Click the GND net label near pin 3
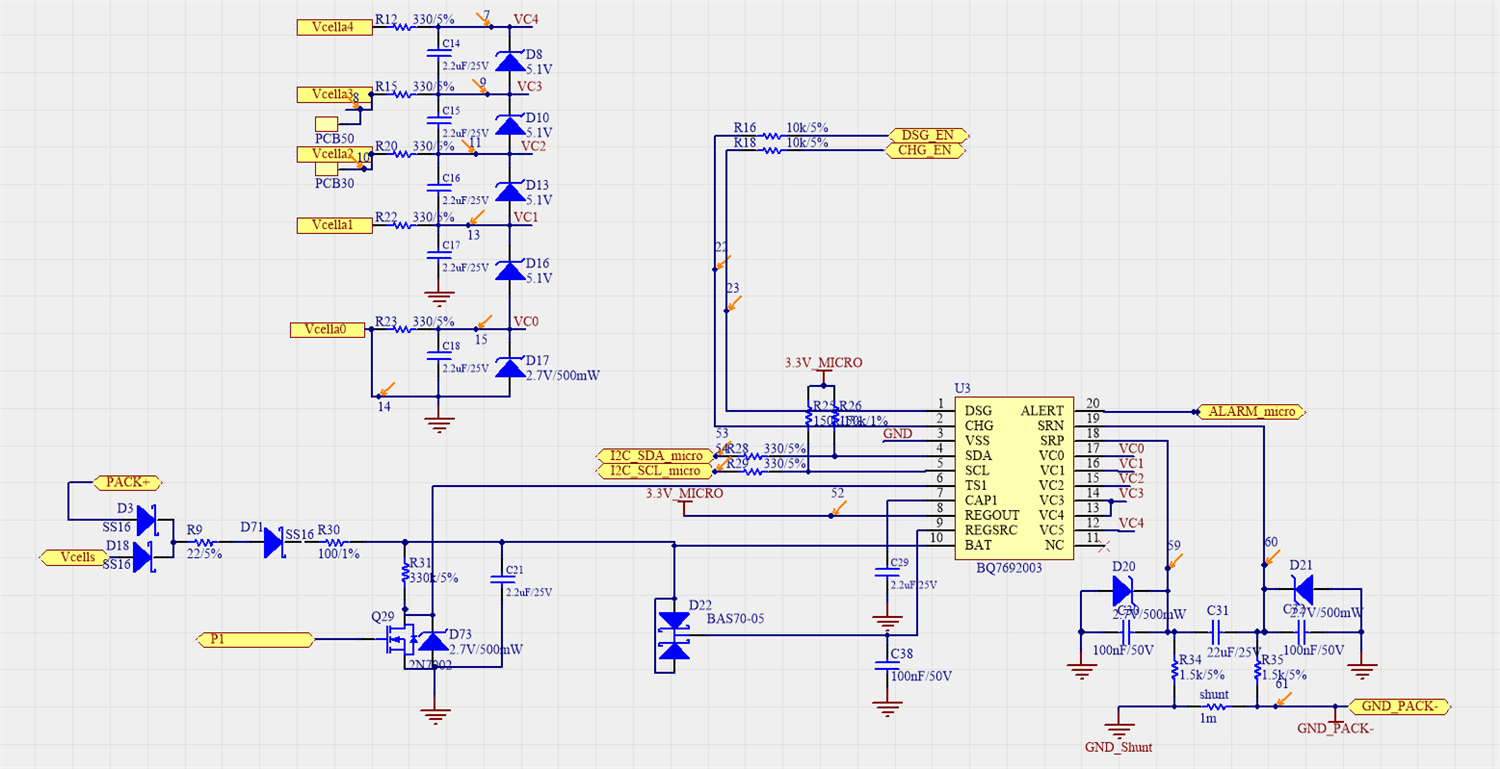 pyautogui.click(x=897, y=433)
